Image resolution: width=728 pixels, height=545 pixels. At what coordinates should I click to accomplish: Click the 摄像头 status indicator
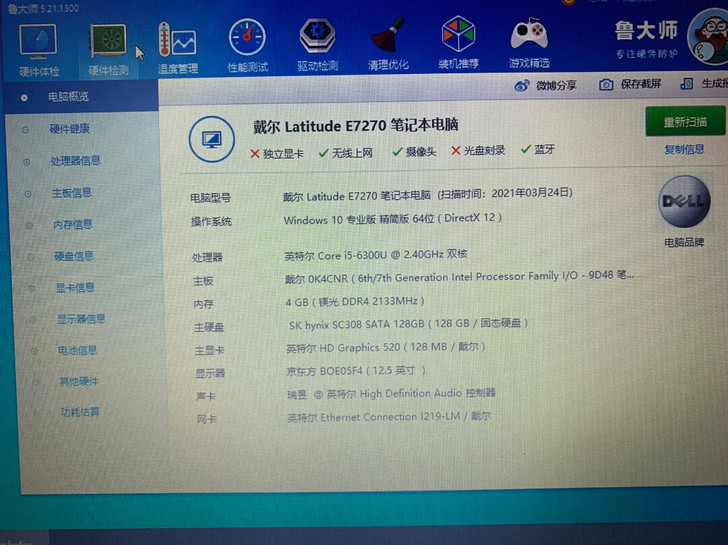coord(414,152)
